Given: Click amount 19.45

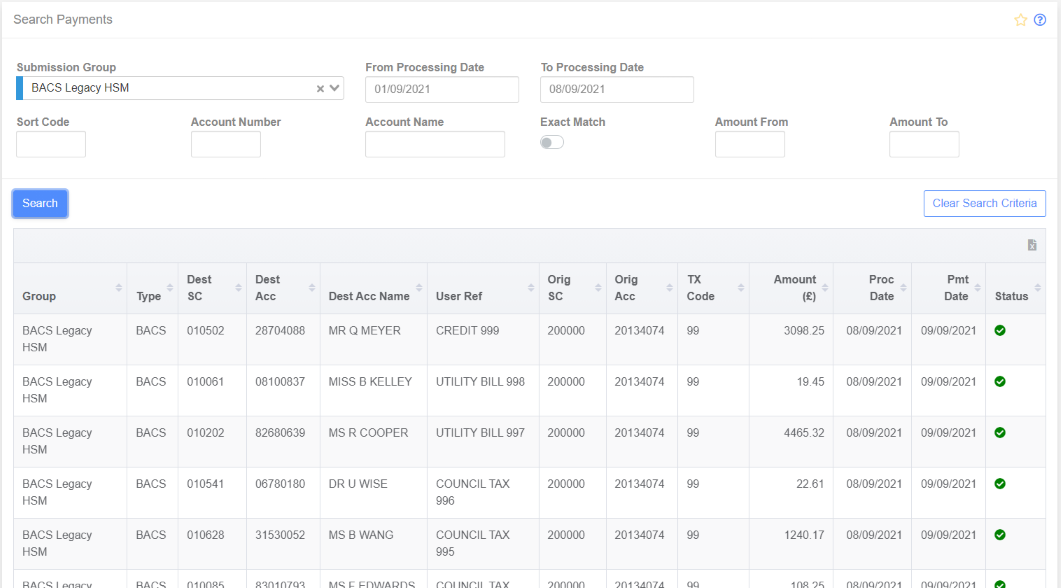Looking at the screenshot, I should coord(810,382).
